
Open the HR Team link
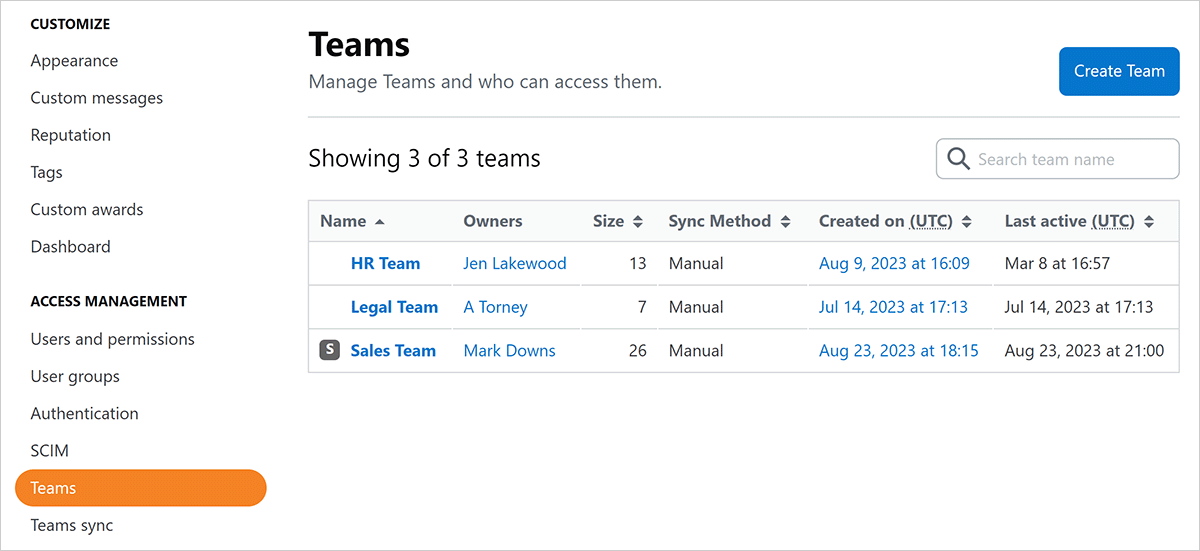pyautogui.click(x=385, y=264)
